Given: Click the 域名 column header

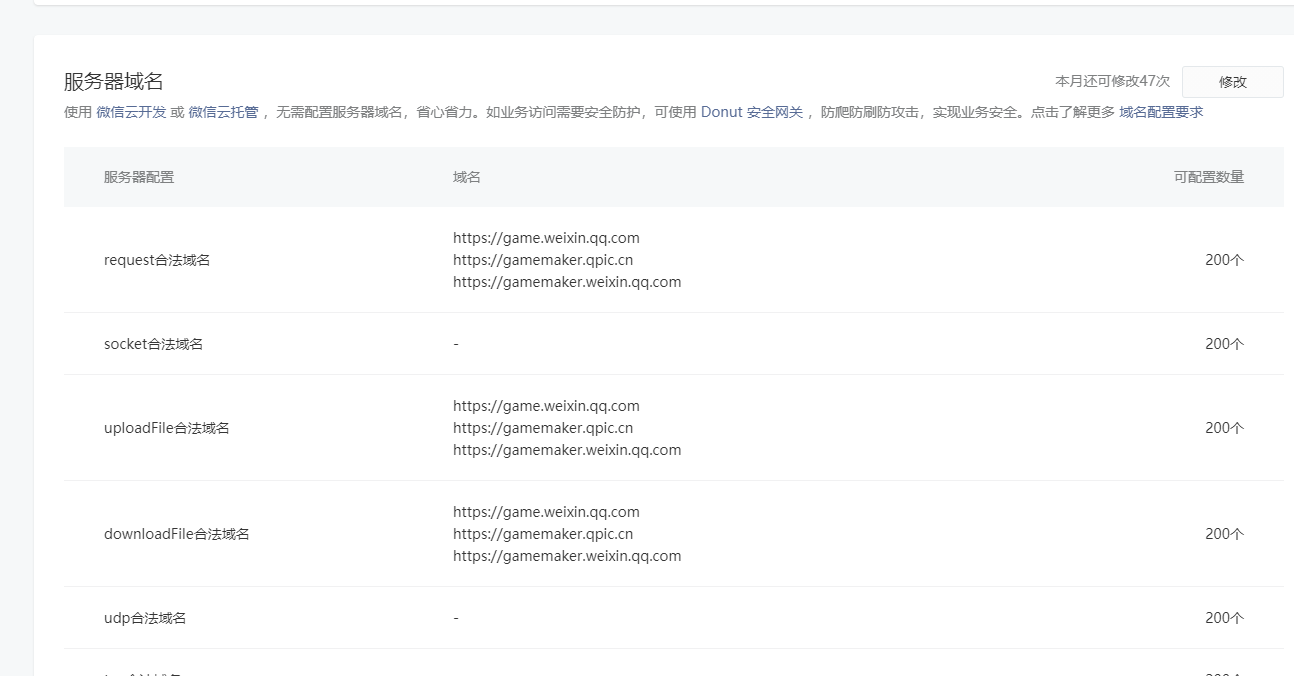Looking at the screenshot, I should [x=467, y=177].
